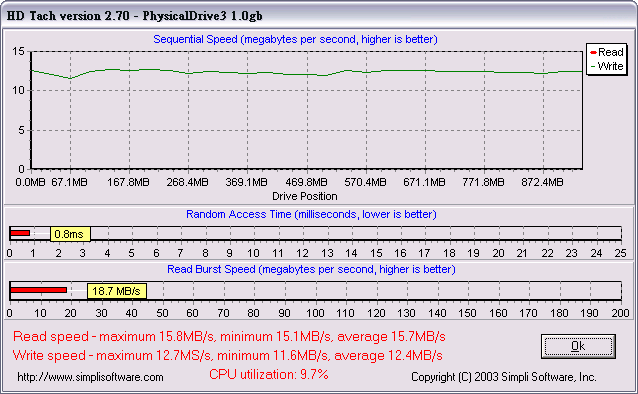Click the HD Tach window title bar
638x394 pixels.
tap(319, 16)
